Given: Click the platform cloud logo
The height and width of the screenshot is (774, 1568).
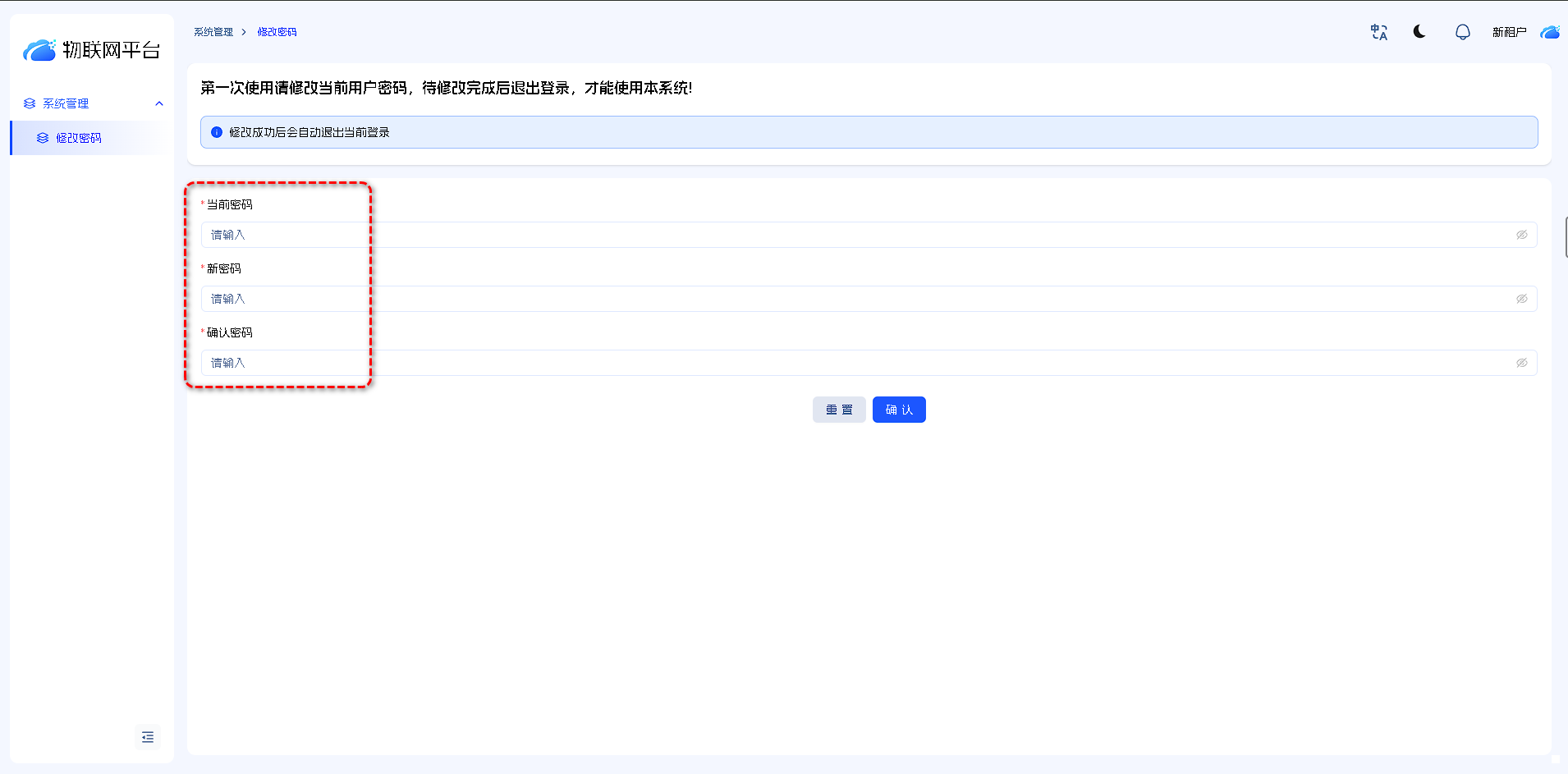Looking at the screenshot, I should tap(39, 50).
